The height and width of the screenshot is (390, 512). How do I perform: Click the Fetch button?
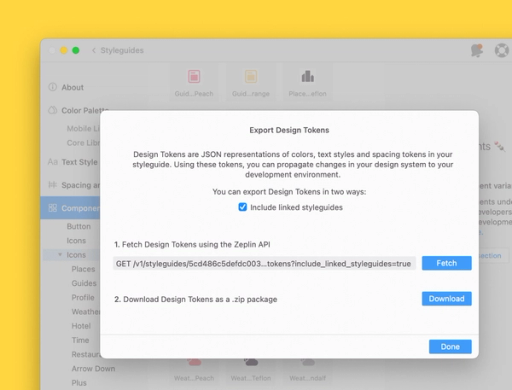coord(447,263)
